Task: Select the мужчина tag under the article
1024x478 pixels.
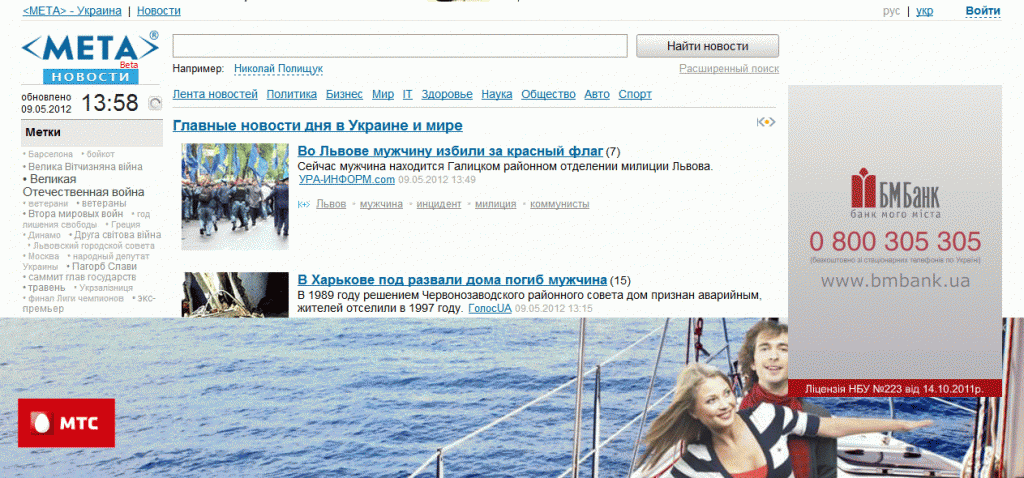Action: [381, 204]
